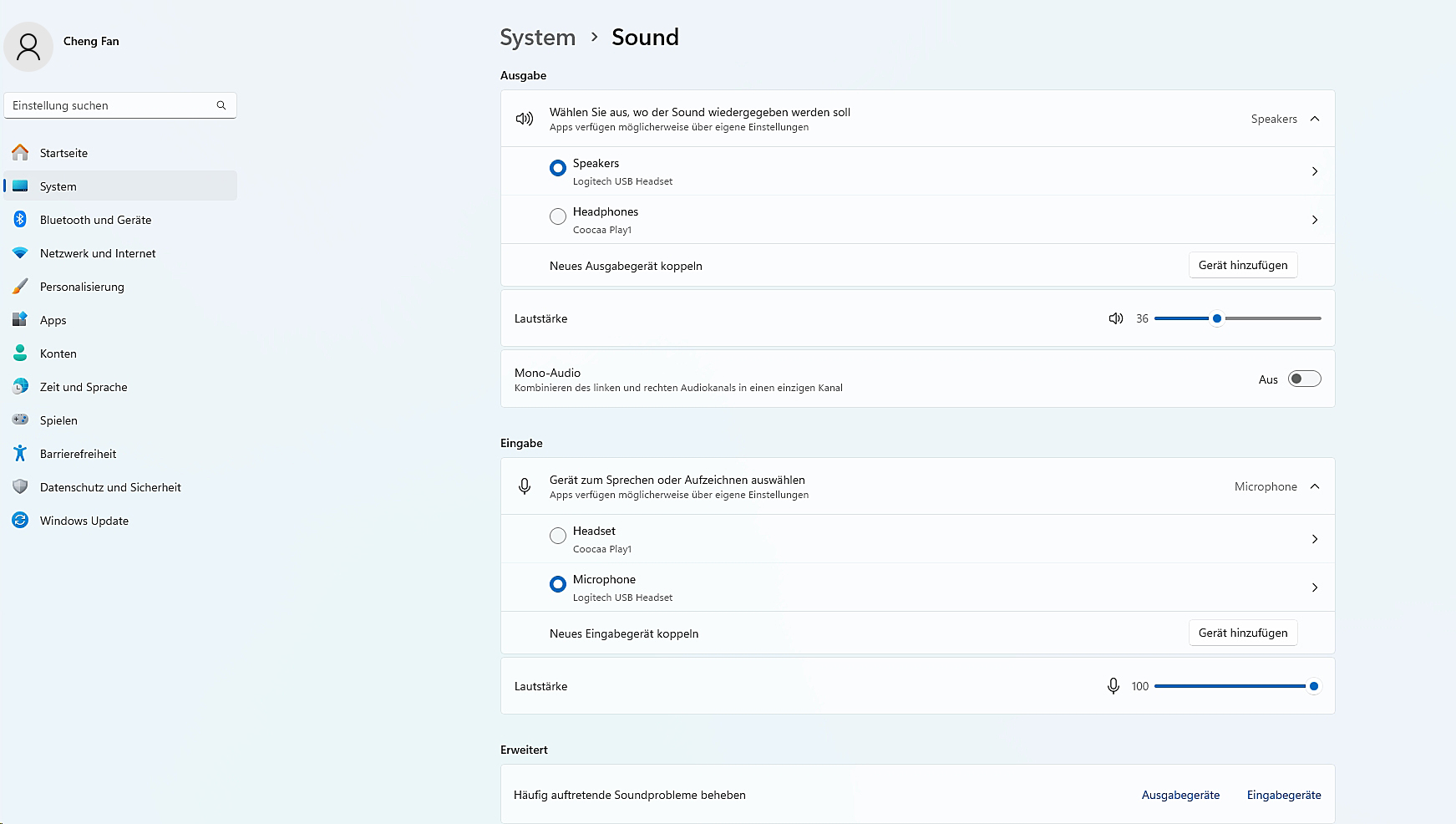The image size is (1456, 824).
Task: Click the Aus label beside Mono-Audio
Action: coord(1268,379)
